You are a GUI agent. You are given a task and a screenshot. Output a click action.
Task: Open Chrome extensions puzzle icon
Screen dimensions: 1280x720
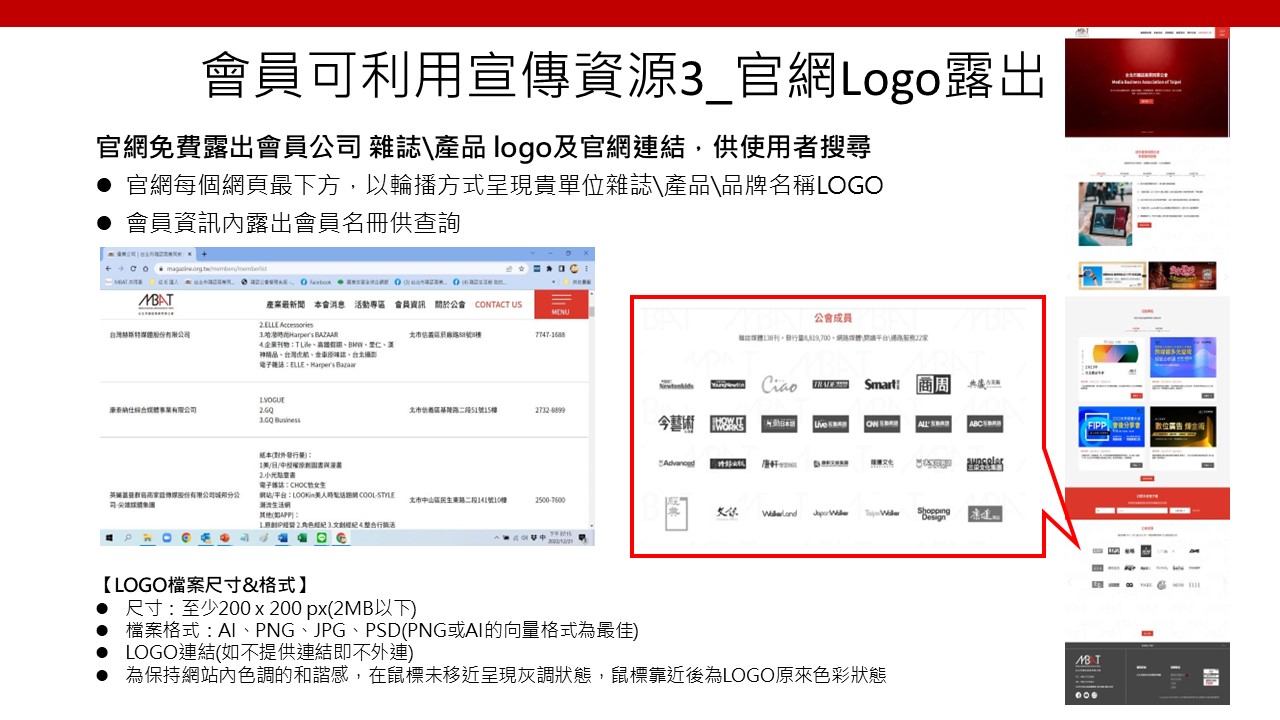point(549,268)
